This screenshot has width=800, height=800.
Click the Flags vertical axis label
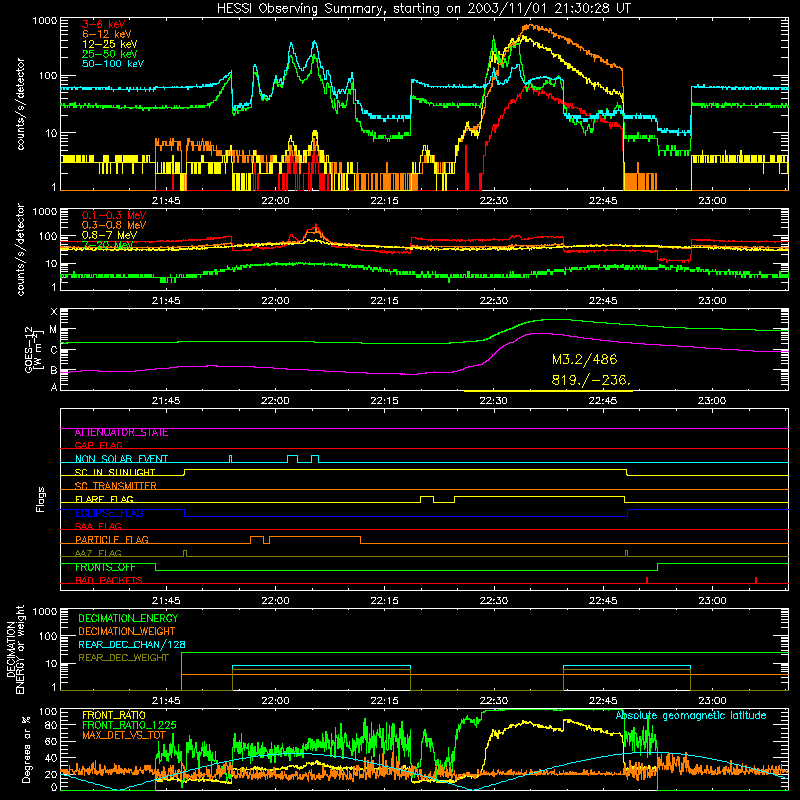pyautogui.click(x=40, y=499)
